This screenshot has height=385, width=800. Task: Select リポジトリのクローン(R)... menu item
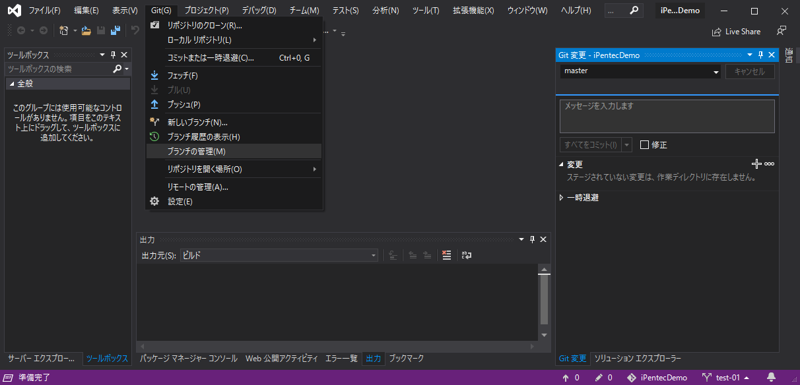pyautogui.click(x=234, y=25)
